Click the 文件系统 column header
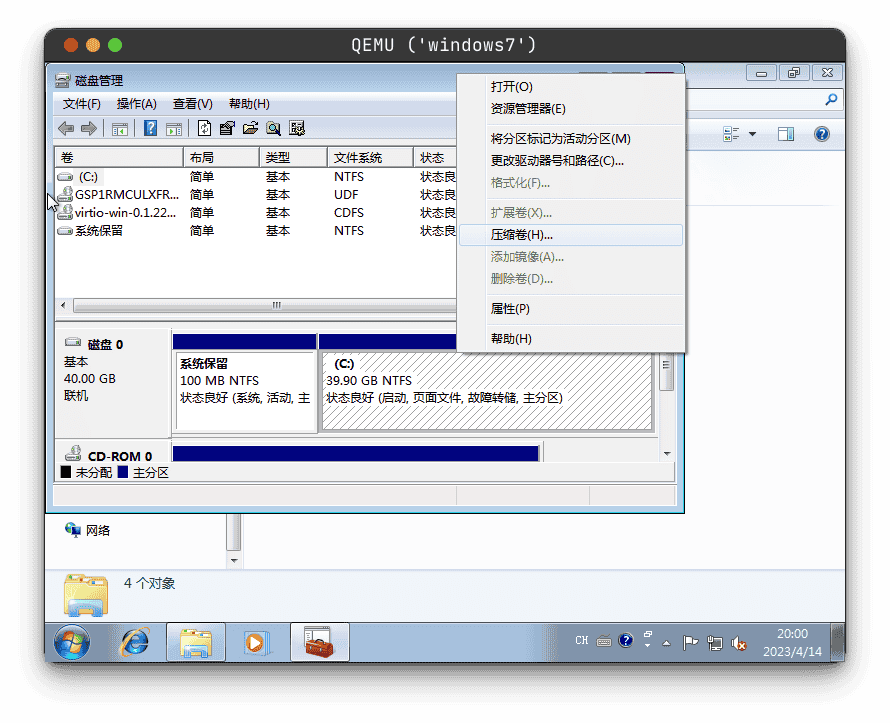Image resolution: width=890 pixels, height=723 pixels. tap(370, 158)
